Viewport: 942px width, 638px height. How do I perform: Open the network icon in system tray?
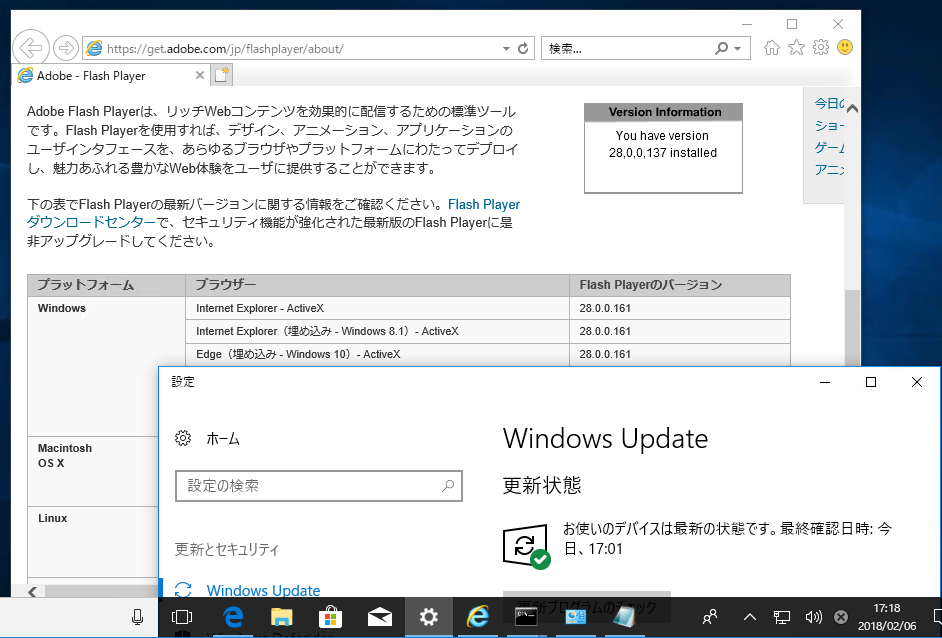782,617
